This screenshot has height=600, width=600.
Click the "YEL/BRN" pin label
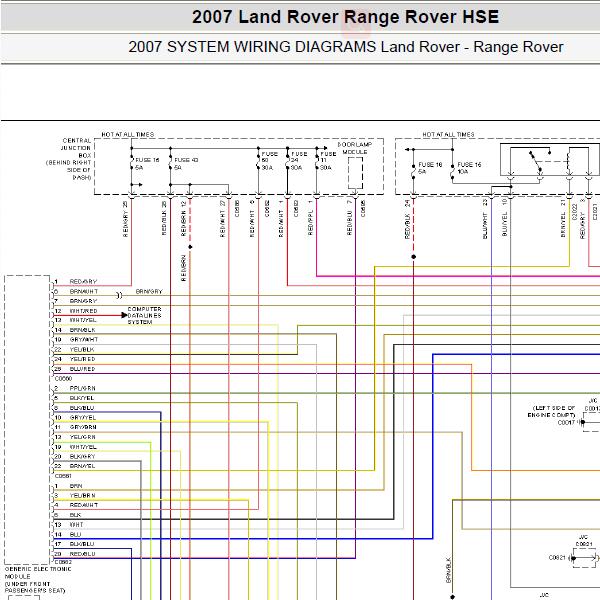(83, 496)
